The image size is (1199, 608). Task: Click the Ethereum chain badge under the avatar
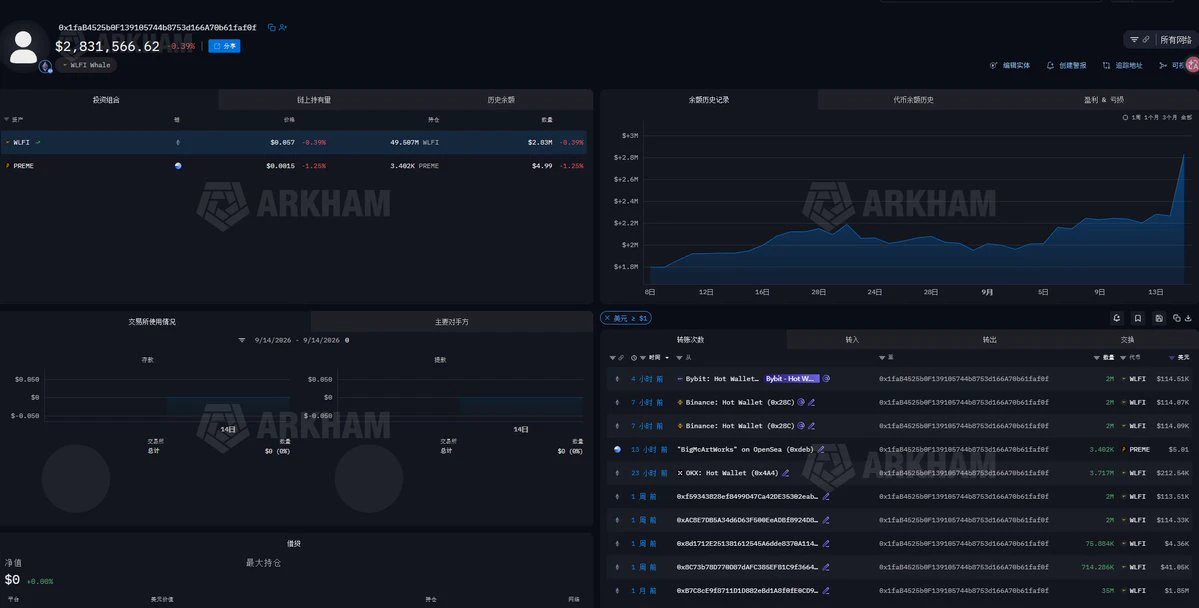point(46,67)
